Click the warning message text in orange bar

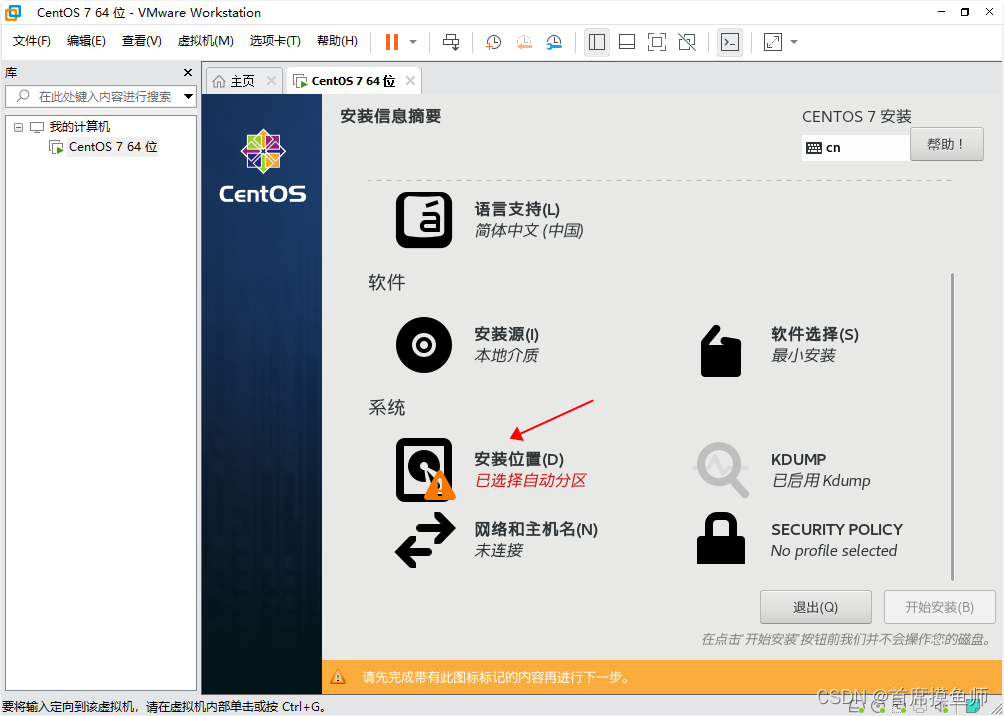tap(496, 677)
